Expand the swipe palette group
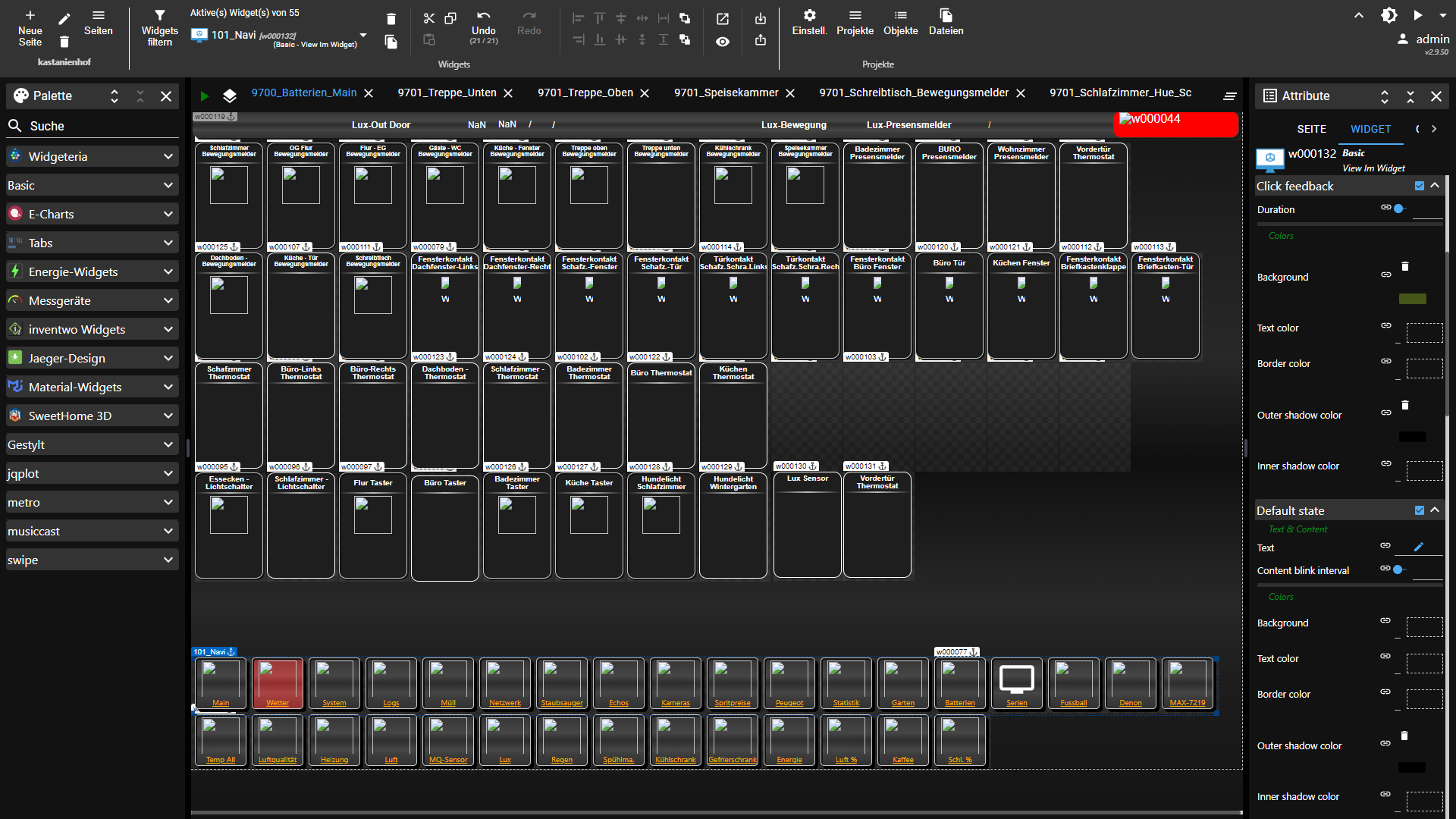This screenshot has width=1456, height=819. [93, 560]
